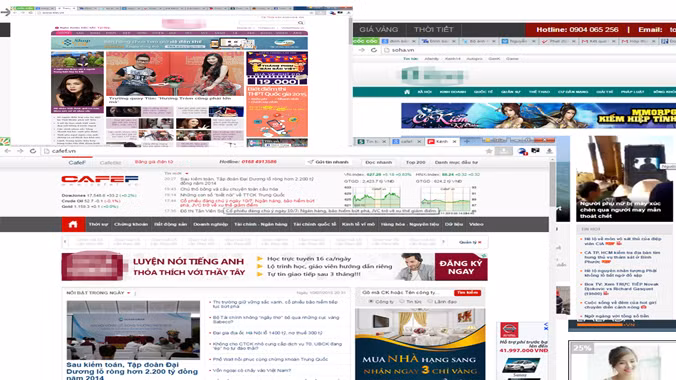Open 'Dữ liệu' in CafeF navbar
676x380 pixels.
click(454, 224)
